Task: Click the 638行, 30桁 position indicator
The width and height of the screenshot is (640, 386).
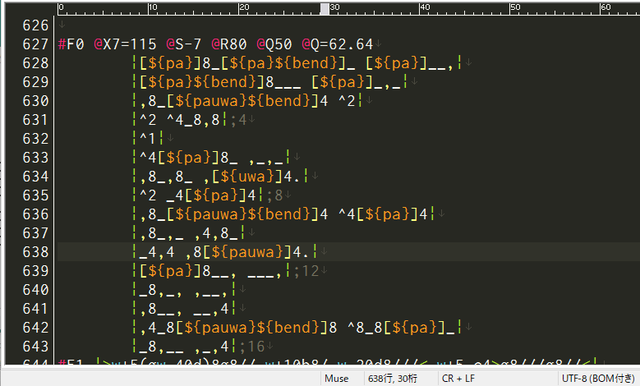Action: pos(392,379)
